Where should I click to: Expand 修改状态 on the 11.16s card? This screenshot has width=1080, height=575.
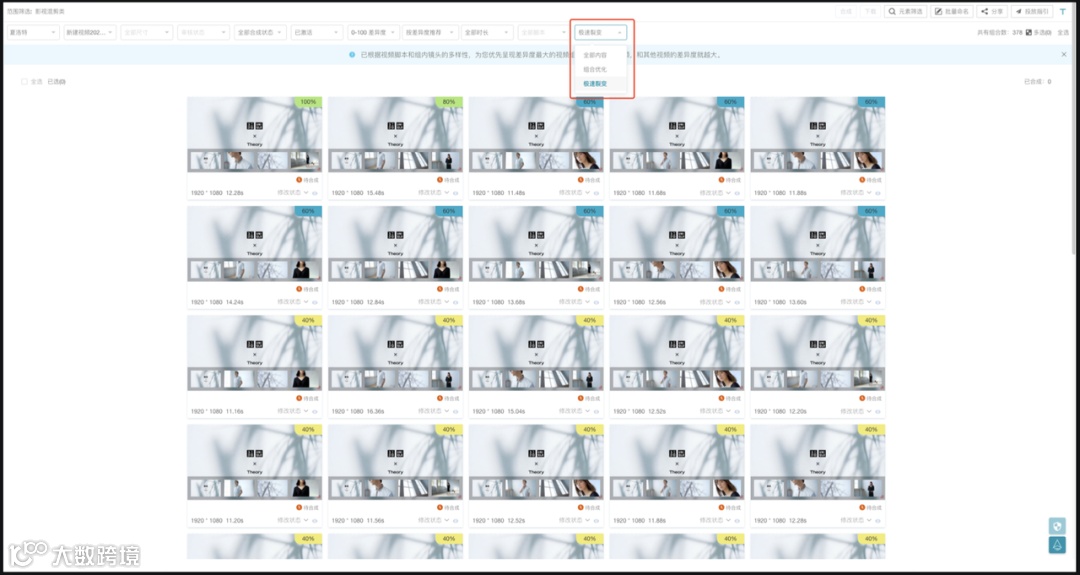point(293,412)
